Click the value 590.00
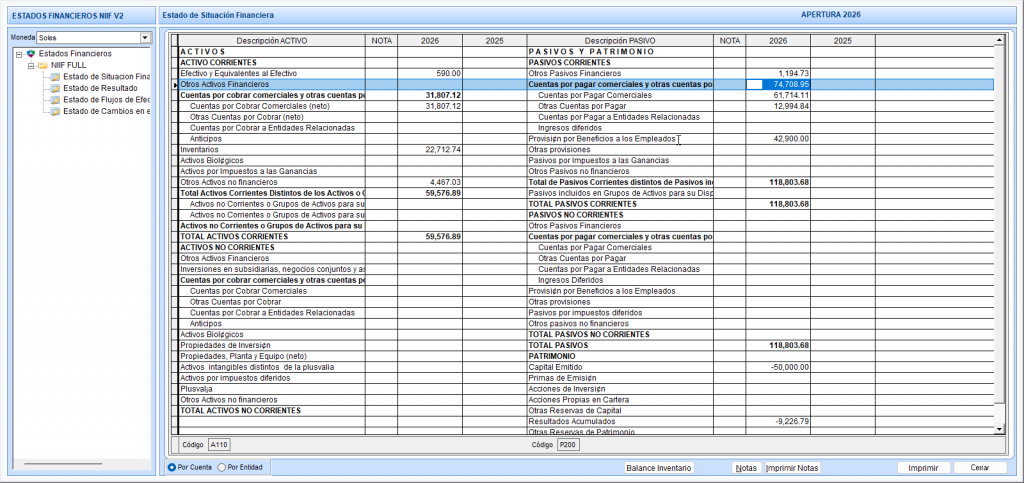This screenshot has width=1024, height=483. tap(430, 73)
